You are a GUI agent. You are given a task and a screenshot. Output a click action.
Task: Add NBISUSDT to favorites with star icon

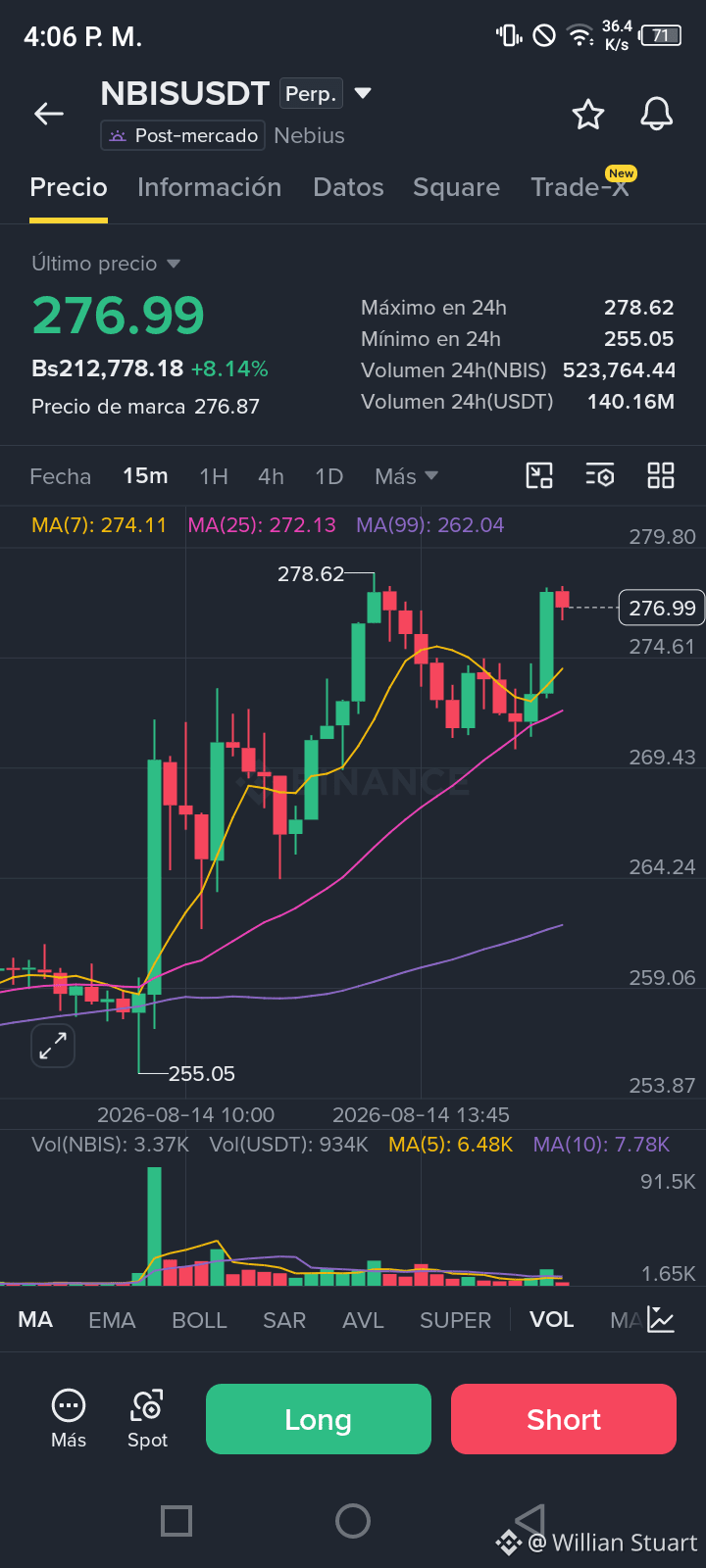pyautogui.click(x=588, y=115)
